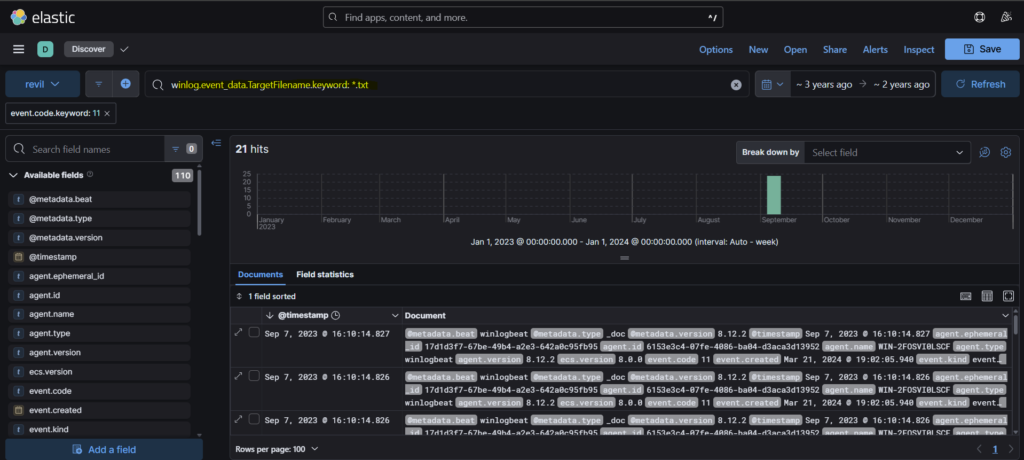Click the Refresh button

pos(979,84)
